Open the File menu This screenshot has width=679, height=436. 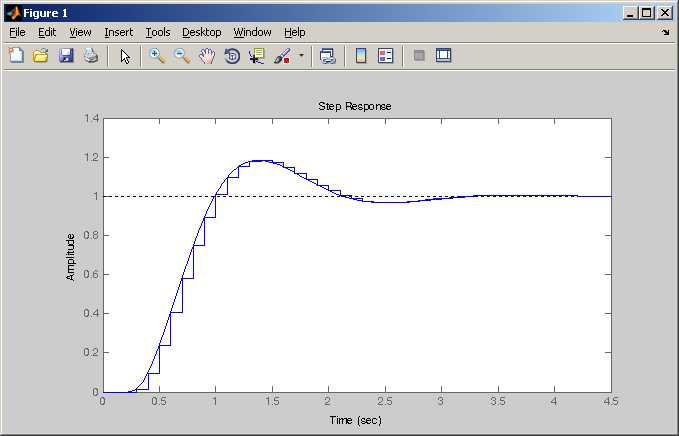coord(17,32)
